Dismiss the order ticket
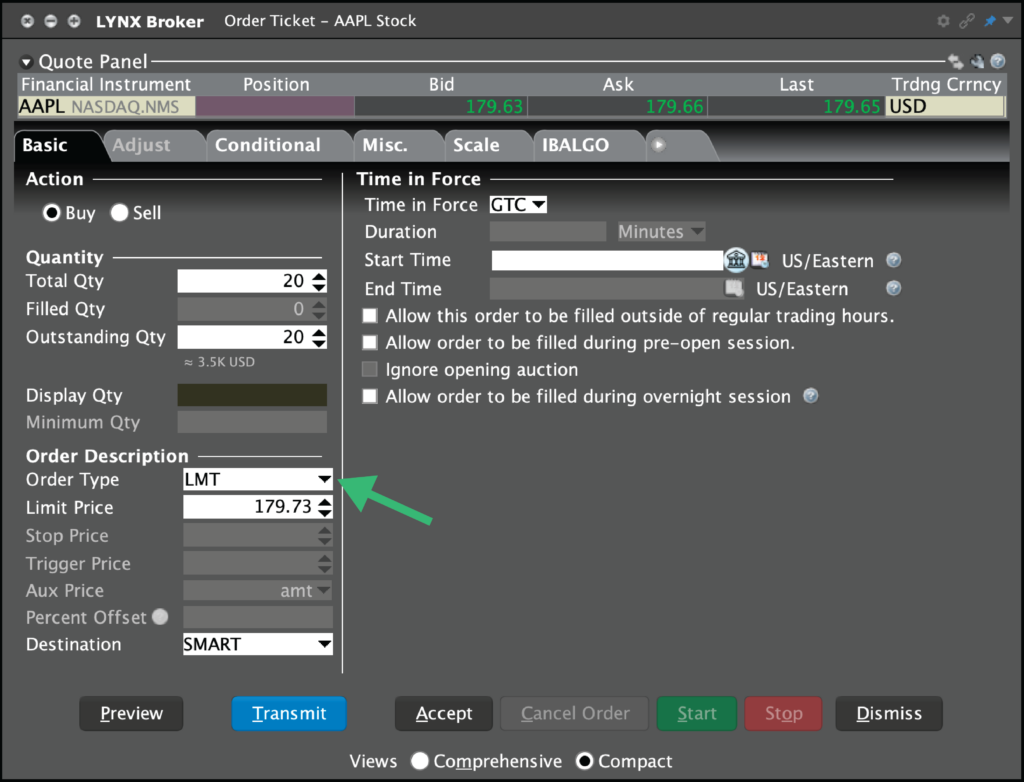 coord(889,713)
